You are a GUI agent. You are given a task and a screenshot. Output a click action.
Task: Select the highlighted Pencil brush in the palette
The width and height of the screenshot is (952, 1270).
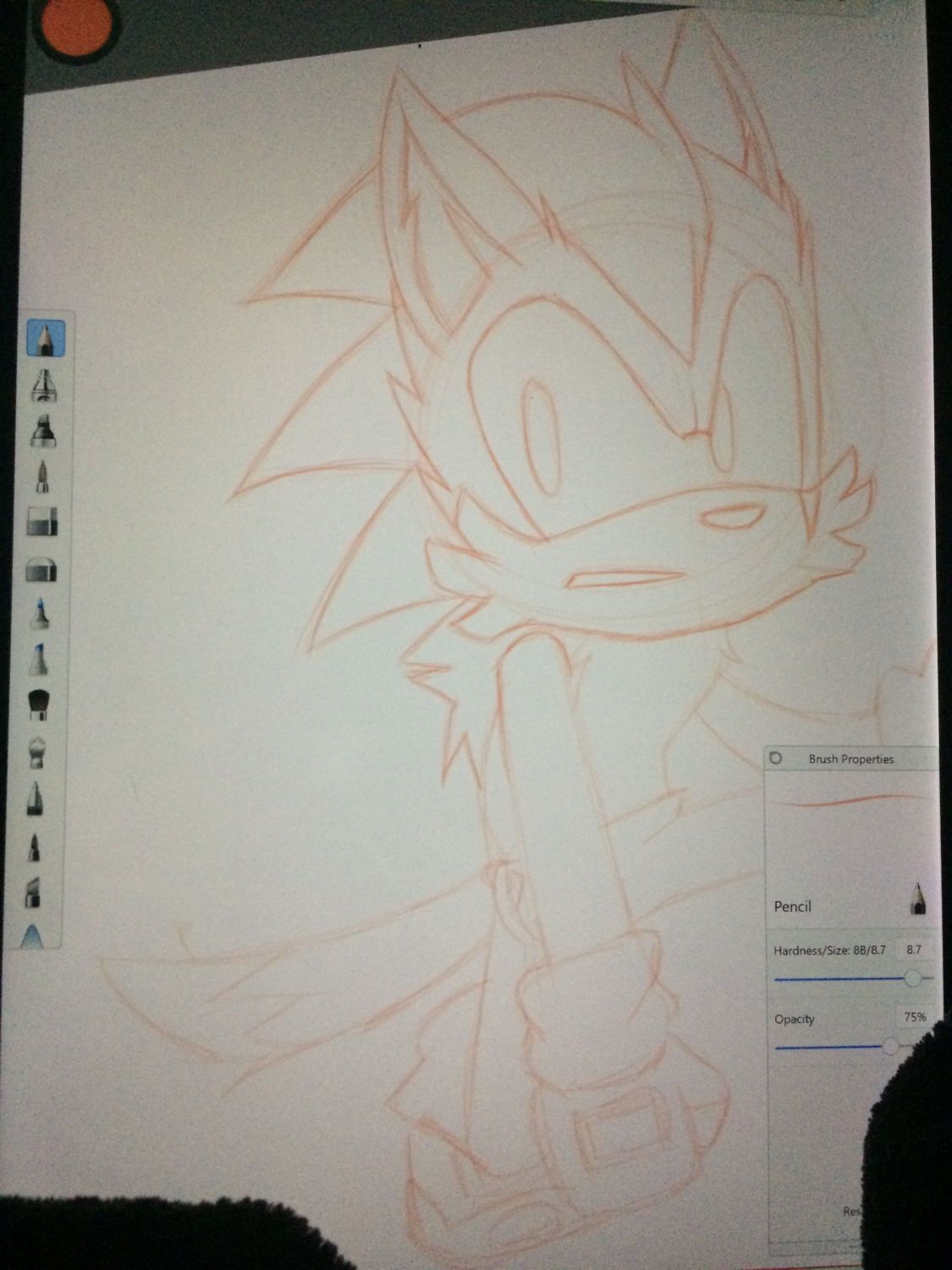pyautogui.click(x=44, y=338)
